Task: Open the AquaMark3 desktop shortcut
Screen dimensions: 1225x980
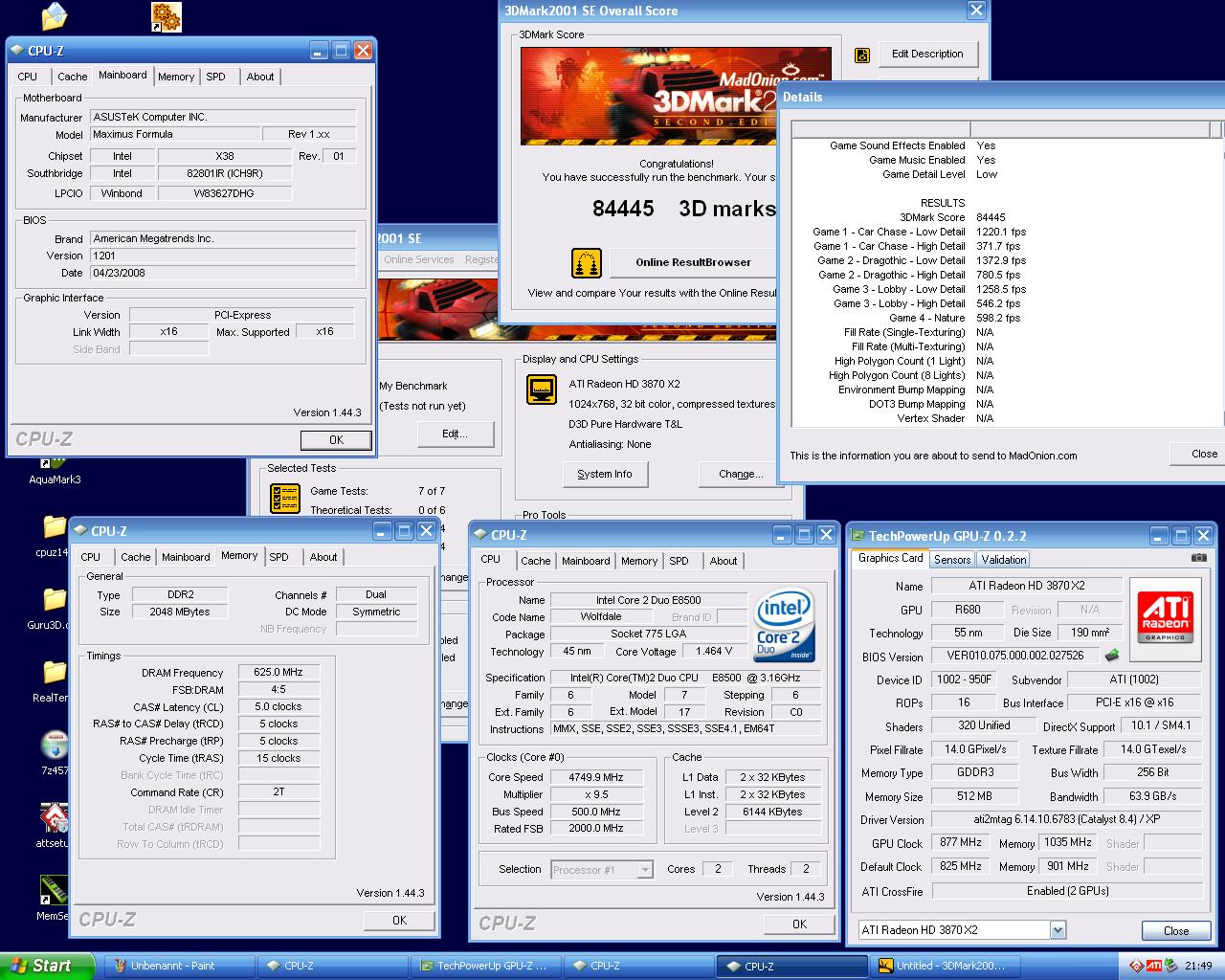Action: 54,469
